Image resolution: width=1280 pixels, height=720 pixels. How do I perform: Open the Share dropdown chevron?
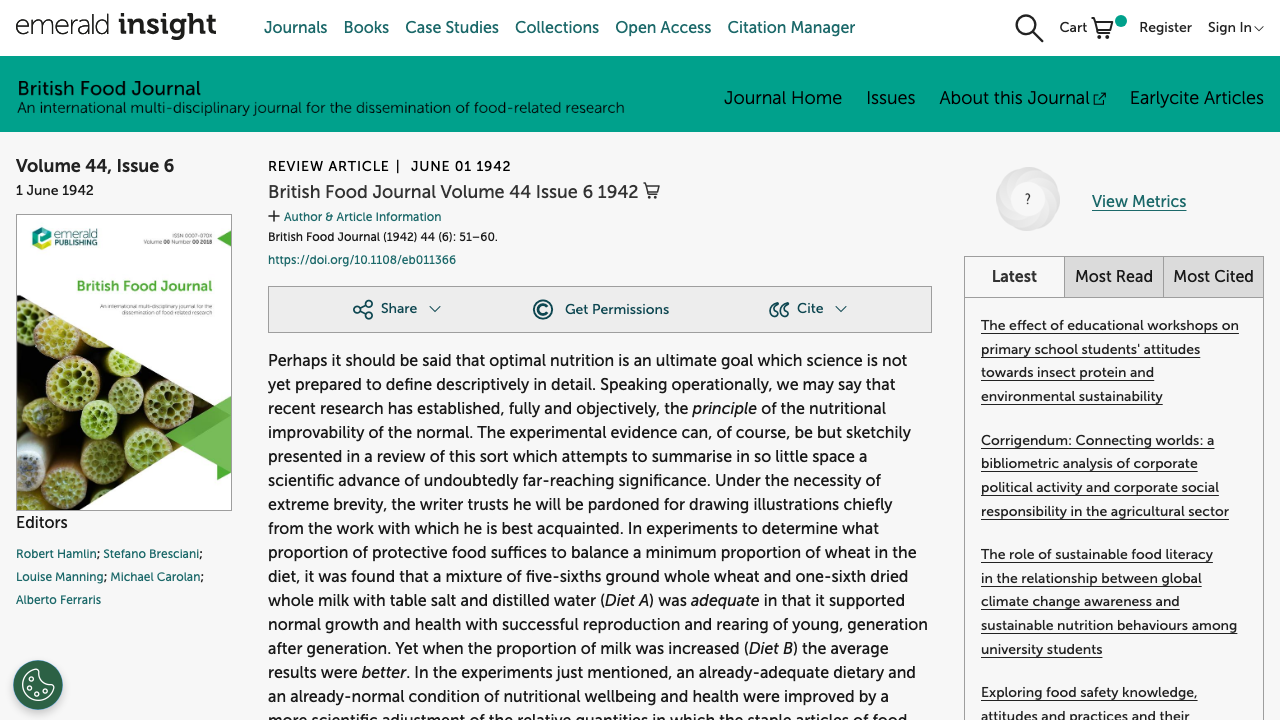tap(435, 309)
